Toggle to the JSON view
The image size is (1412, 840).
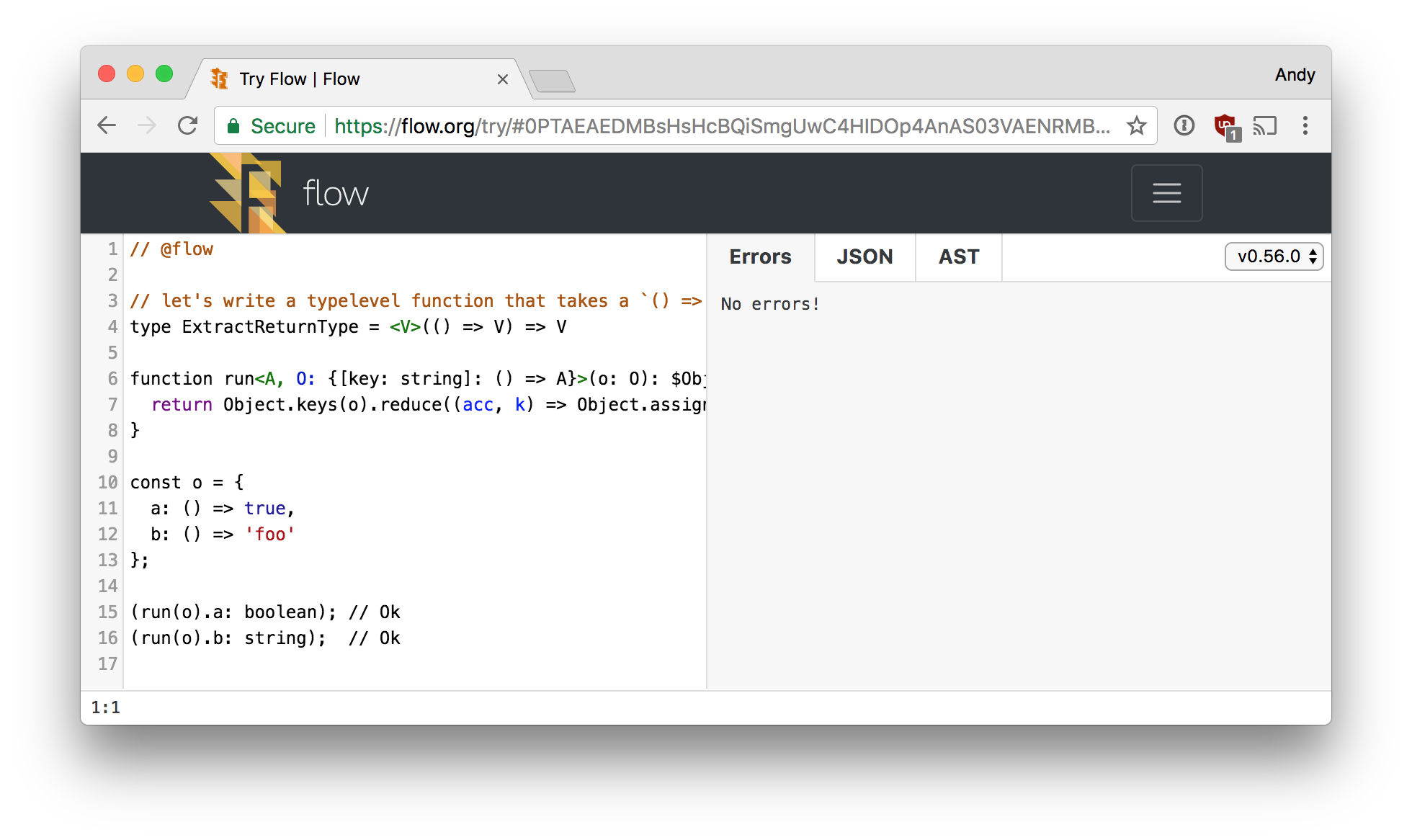tap(864, 257)
